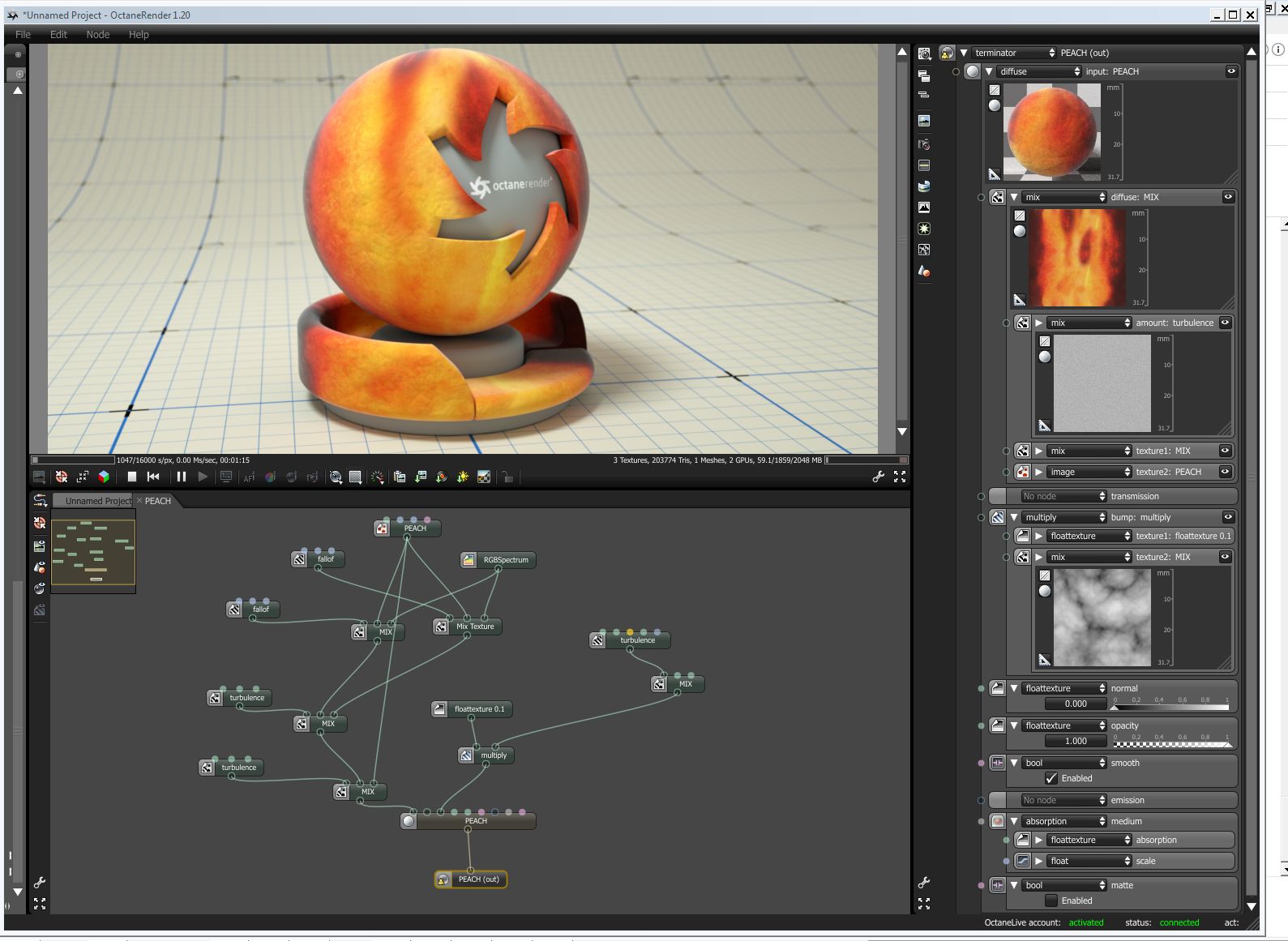
Task: Open the transmission No node dropdown
Action: (1063, 496)
